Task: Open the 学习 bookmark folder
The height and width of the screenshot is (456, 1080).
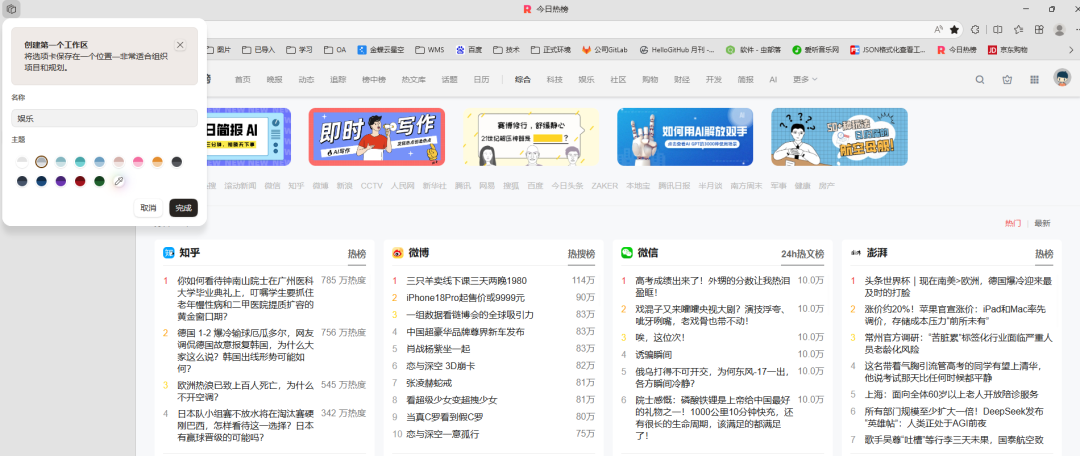Action: pos(300,50)
